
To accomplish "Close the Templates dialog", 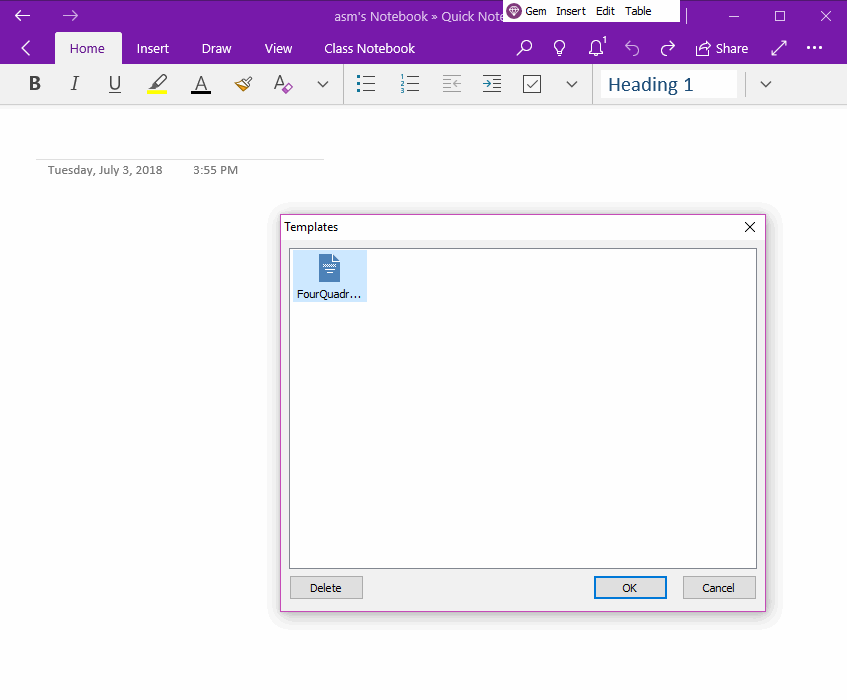I will pyautogui.click(x=750, y=227).
